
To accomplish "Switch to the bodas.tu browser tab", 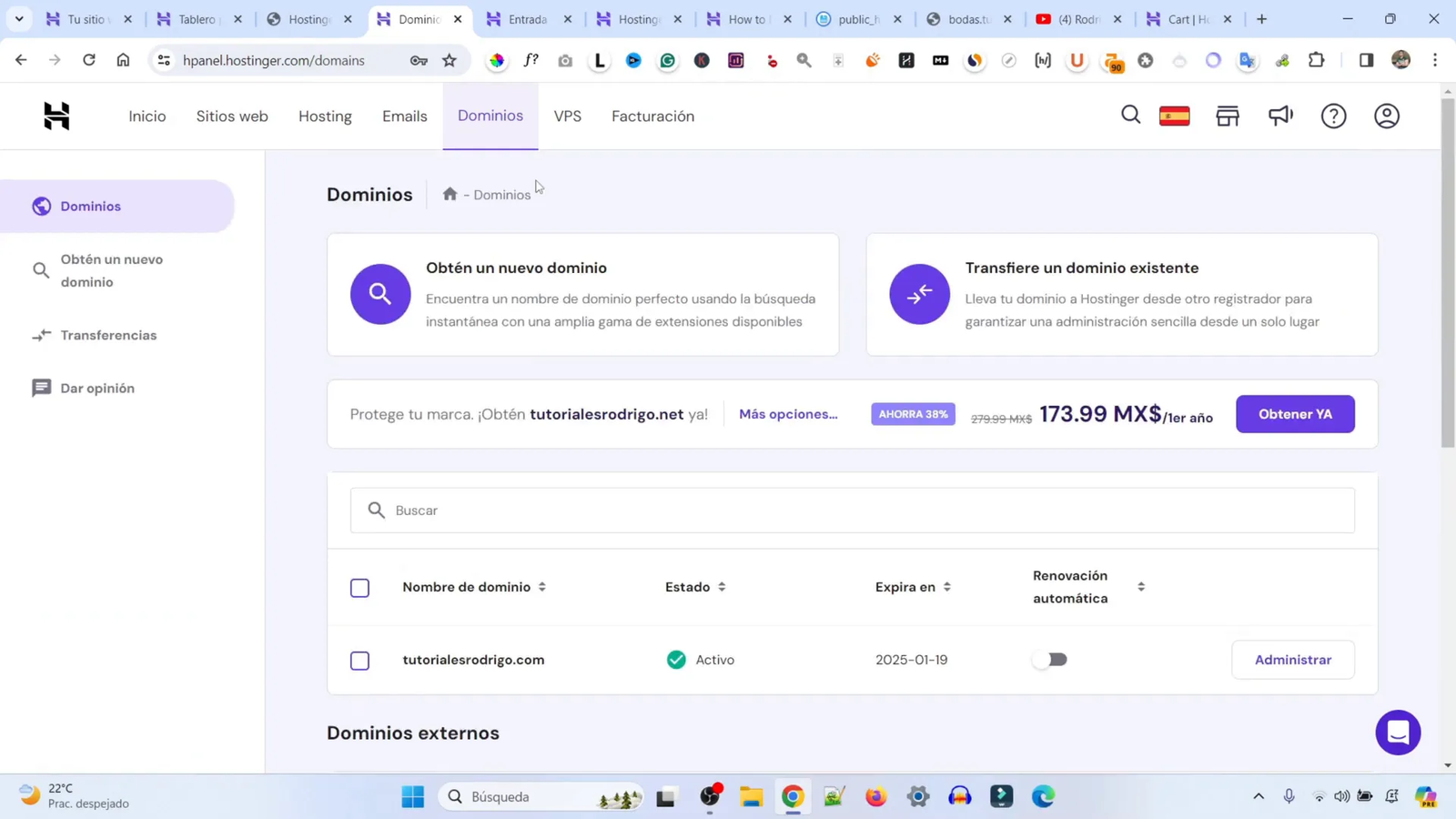I will (968, 19).
